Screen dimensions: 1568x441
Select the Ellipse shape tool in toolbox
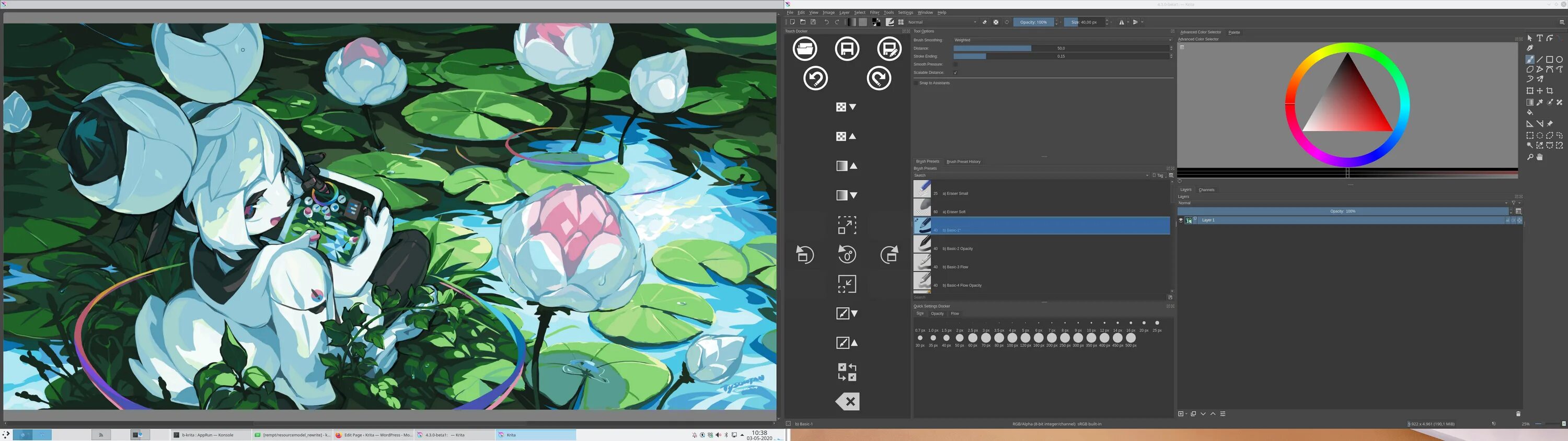(x=1559, y=60)
